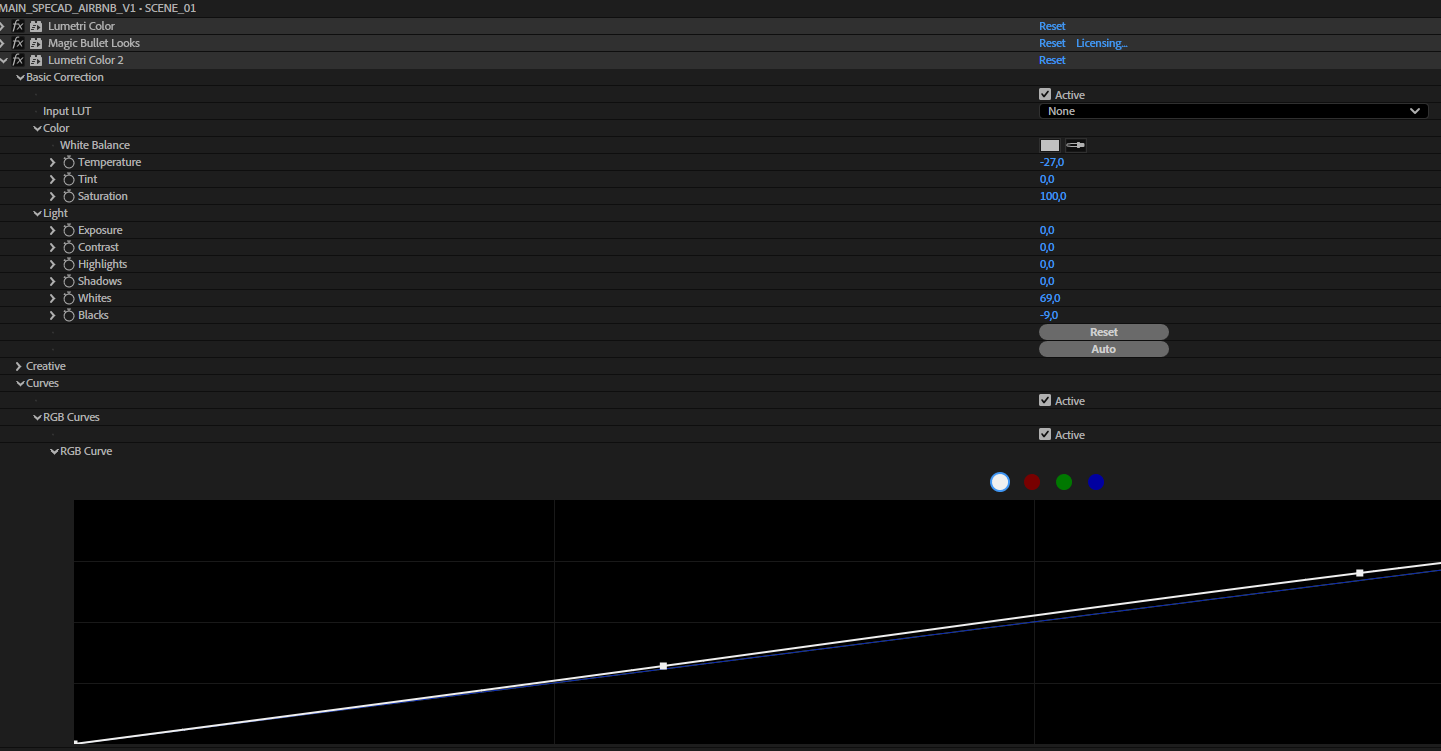
Task: Expand the Saturation property arrow
Action: (x=53, y=196)
